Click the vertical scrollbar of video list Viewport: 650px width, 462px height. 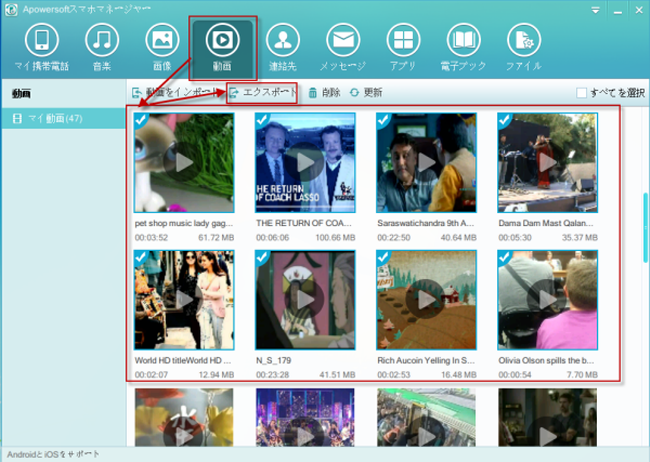(645, 227)
